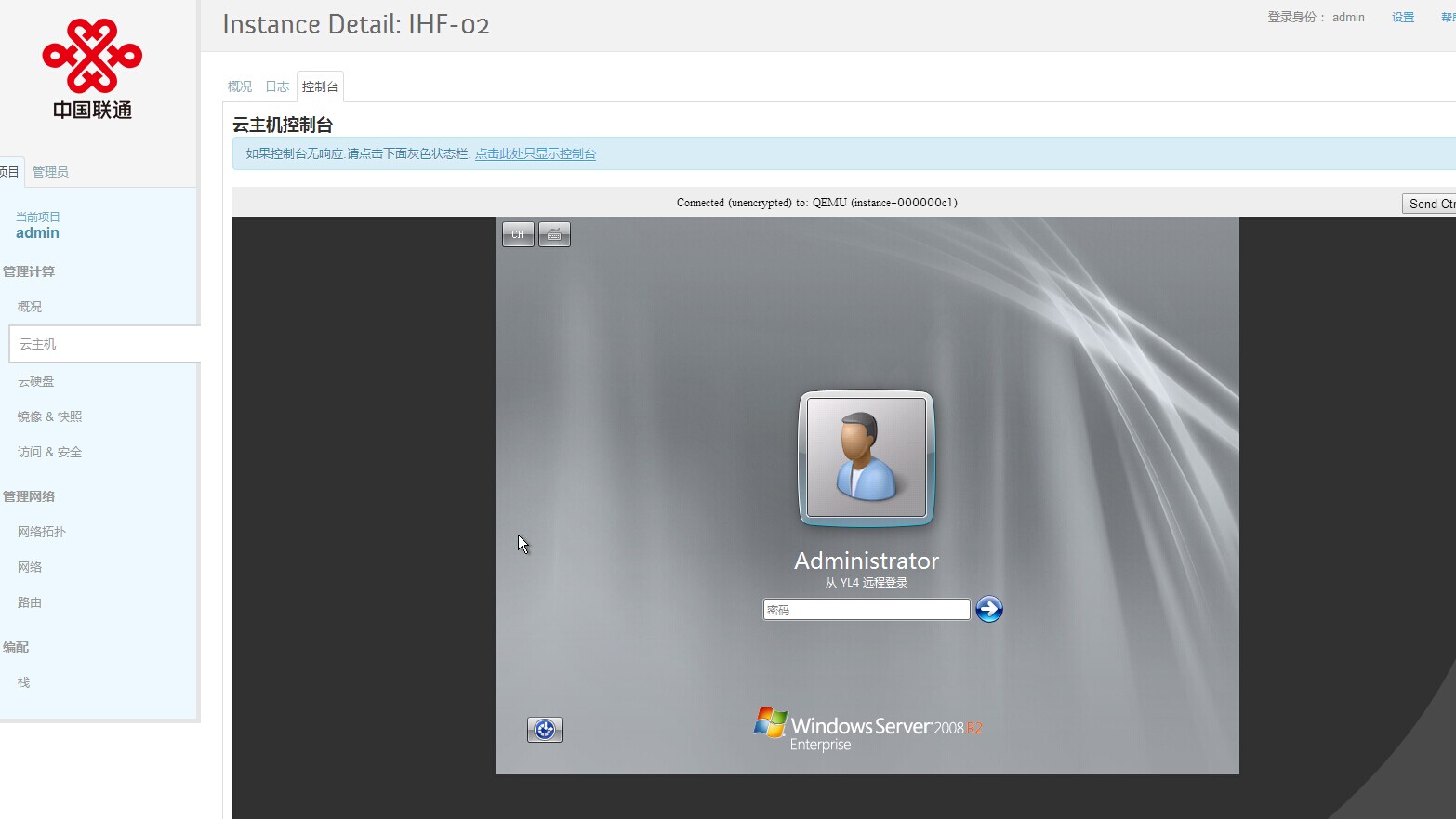1456x819 pixels.
Task: Click the 点击此处只显示控制台 link
Action: [536, 153]
